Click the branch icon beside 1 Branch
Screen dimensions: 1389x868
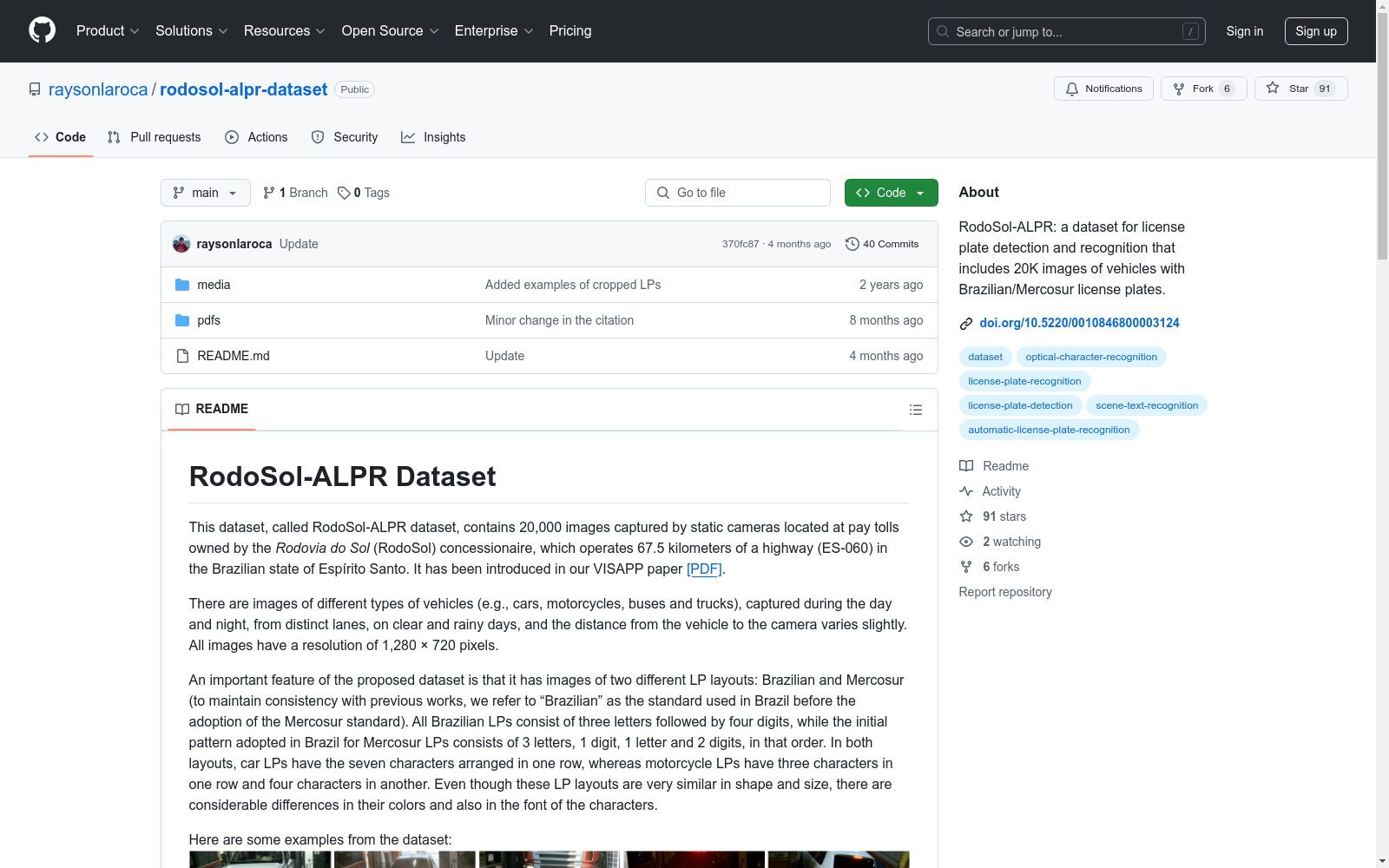point(269,193)
